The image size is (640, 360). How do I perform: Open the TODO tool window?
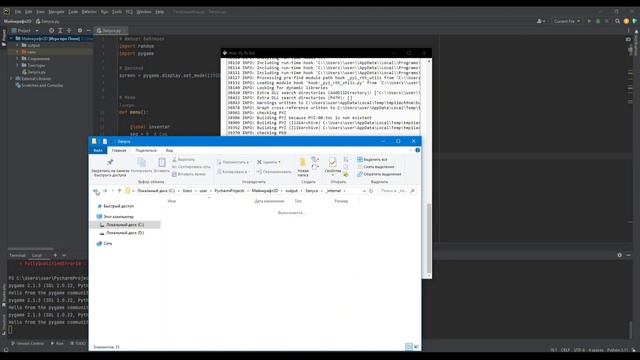click(78, 343)
